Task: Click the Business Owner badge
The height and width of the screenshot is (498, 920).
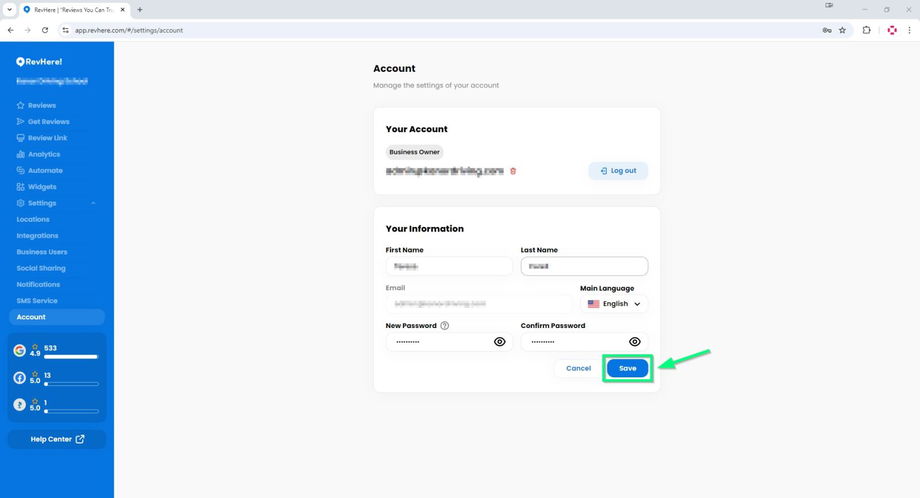Action: pos(414,152)
